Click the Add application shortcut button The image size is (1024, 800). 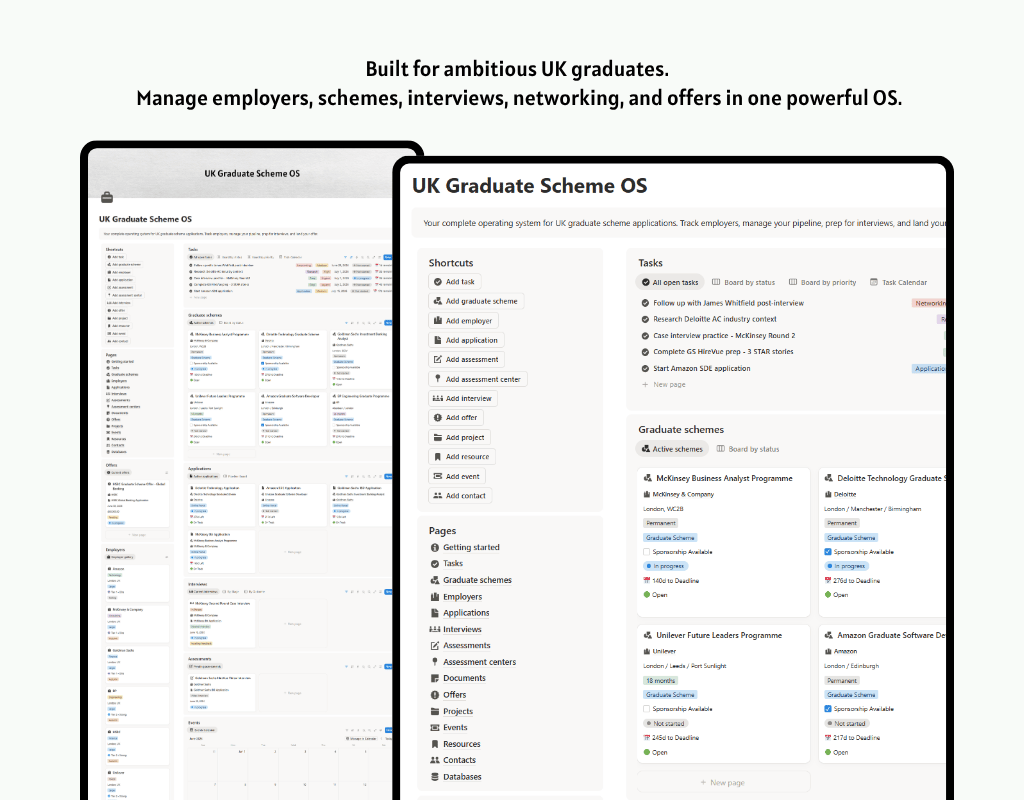tap(466, 340)
